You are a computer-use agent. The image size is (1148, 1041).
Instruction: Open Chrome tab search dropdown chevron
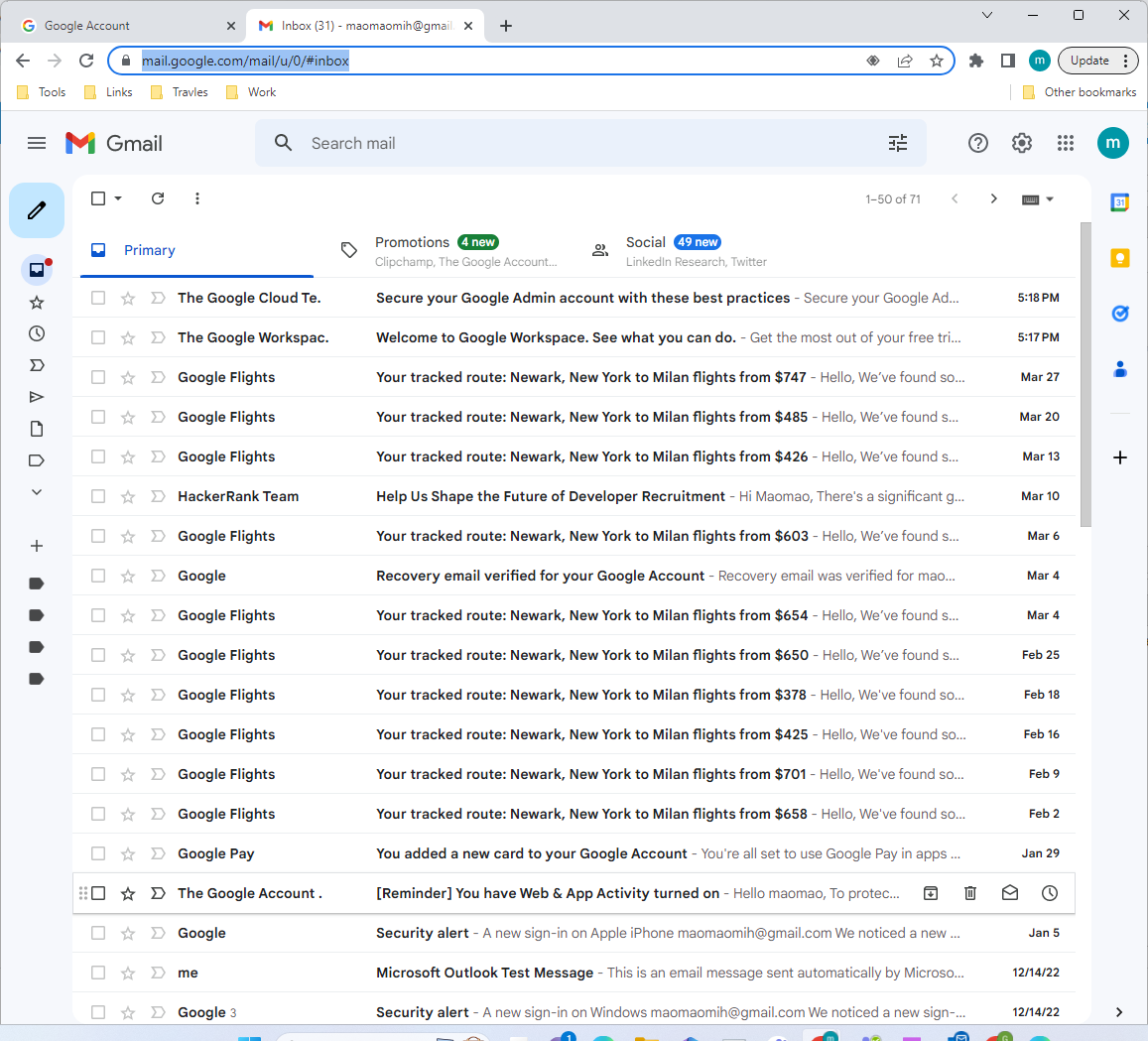[987, 15]
